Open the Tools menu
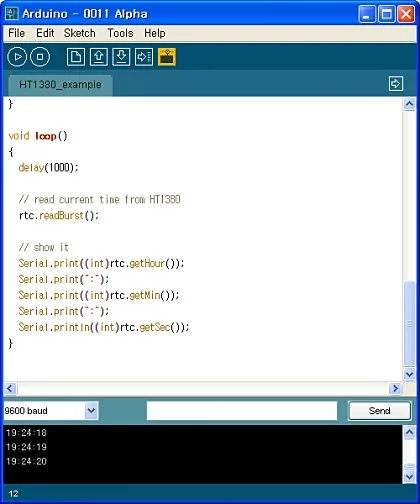 [120, 33]
